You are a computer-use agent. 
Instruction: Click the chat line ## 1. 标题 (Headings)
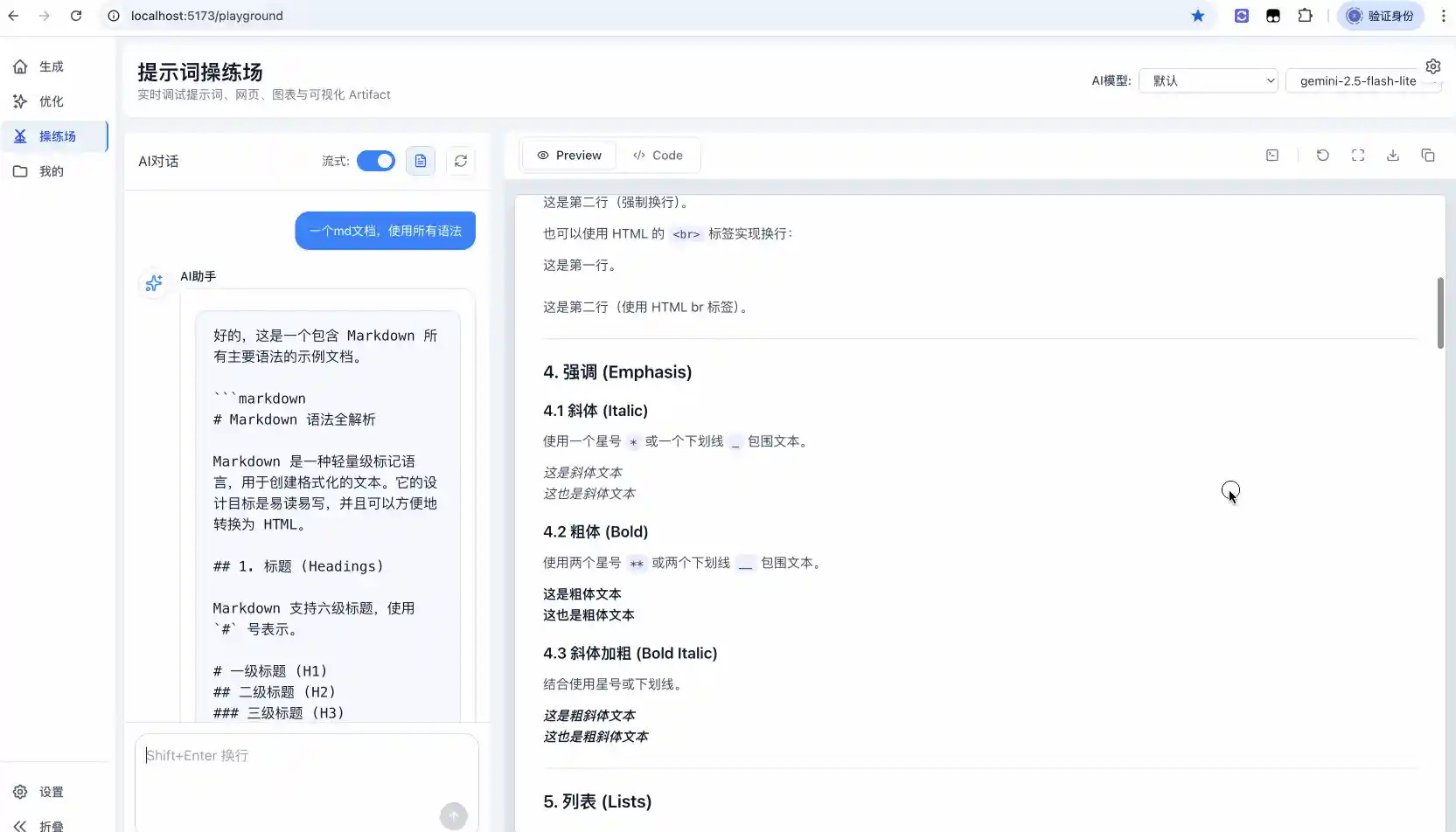pyautogui.click(x=298, y=566)
